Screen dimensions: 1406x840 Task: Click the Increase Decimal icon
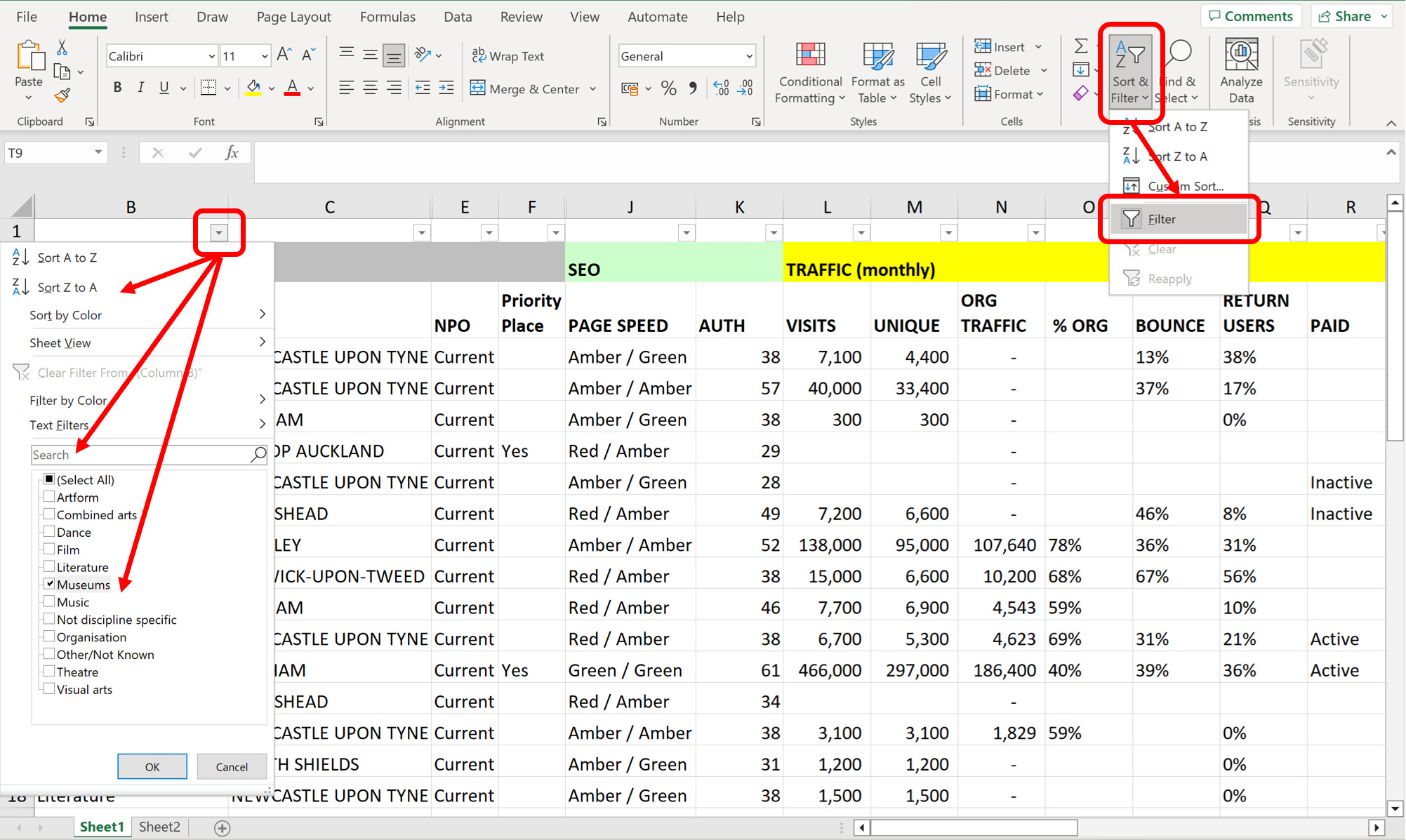tap(720, 88)
